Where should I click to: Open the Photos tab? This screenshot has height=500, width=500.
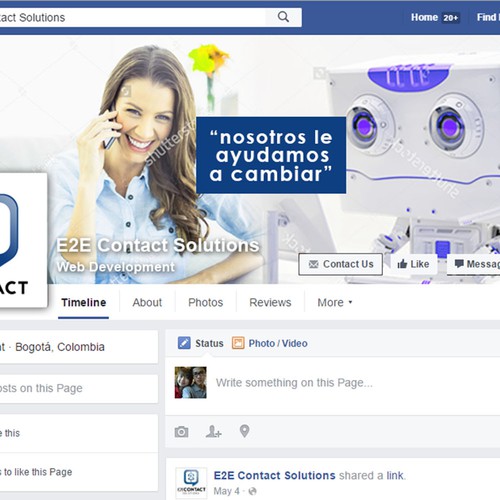coord(205,302)
